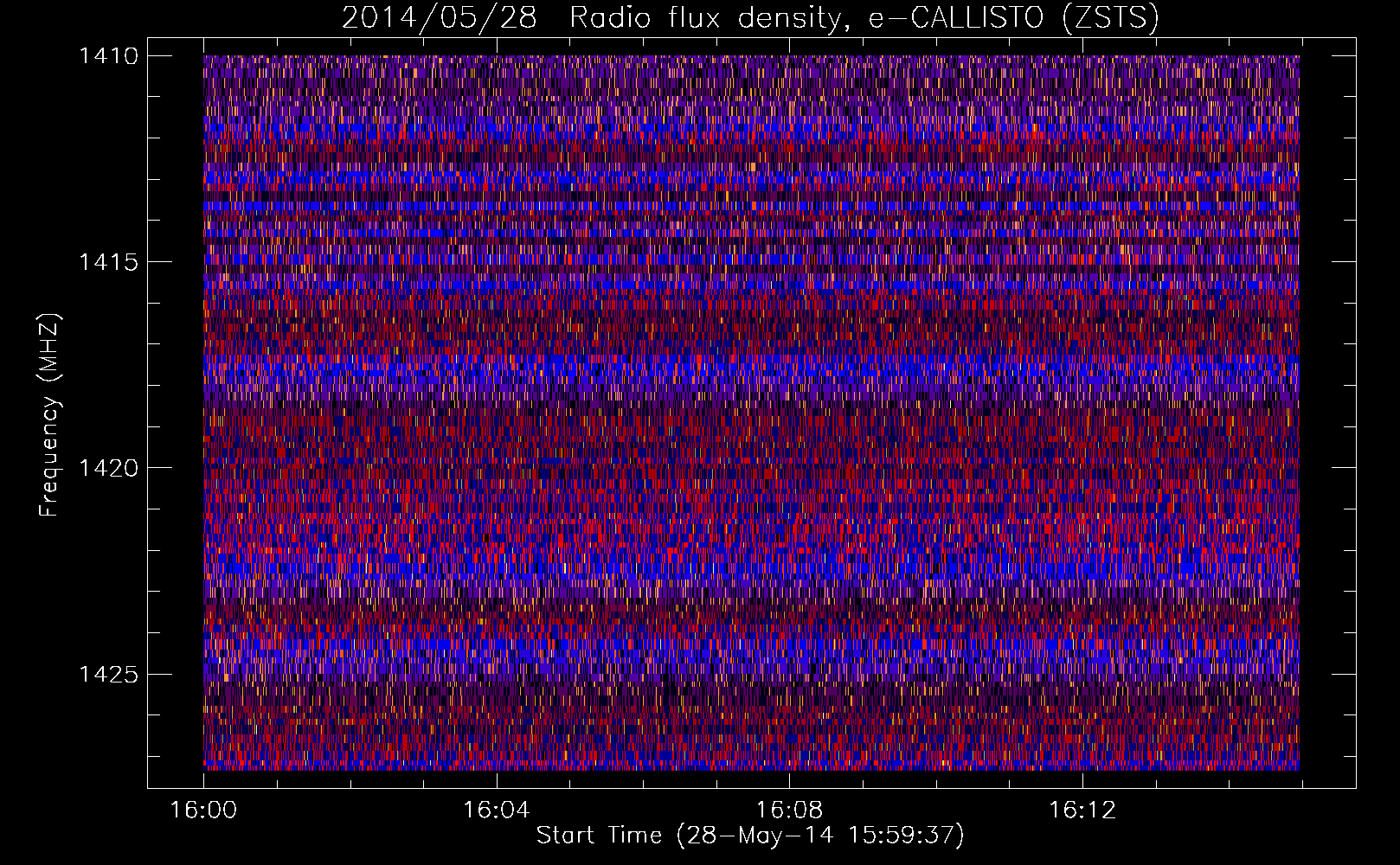Click the '16:12' time axis label
This screenshot has width=1400, height=865.
(1082, 811)
